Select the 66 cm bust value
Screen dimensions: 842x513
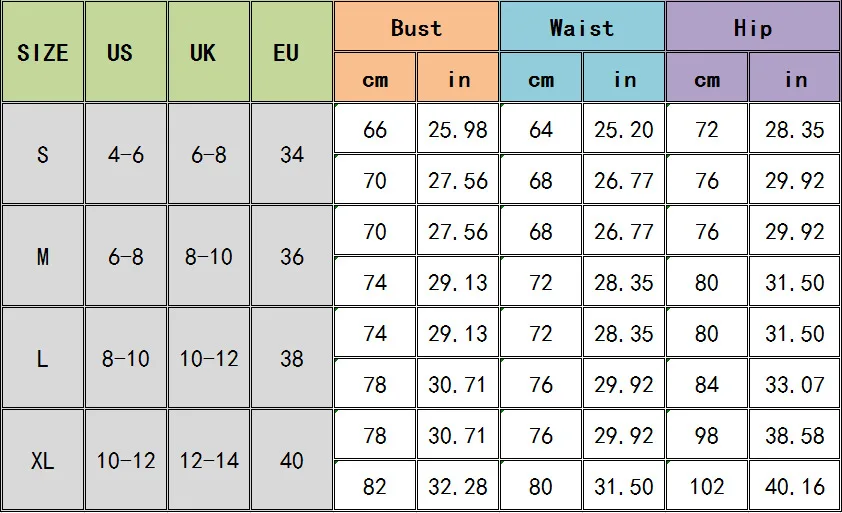click(375, 130)
